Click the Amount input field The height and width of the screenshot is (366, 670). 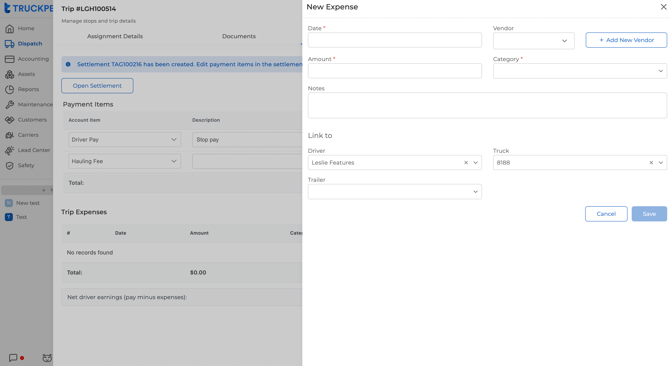pos(394,71)
